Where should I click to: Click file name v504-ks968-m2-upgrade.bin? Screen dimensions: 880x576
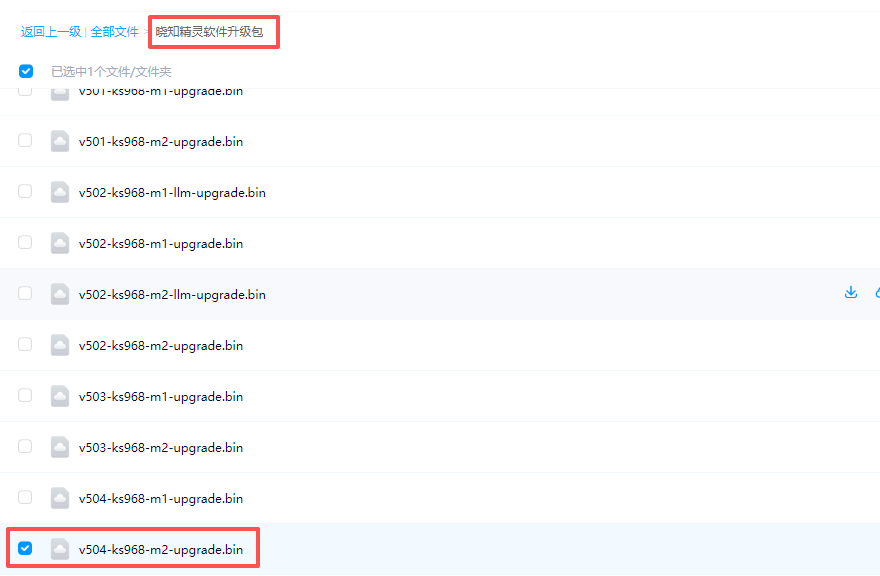(x=161, y=549)
